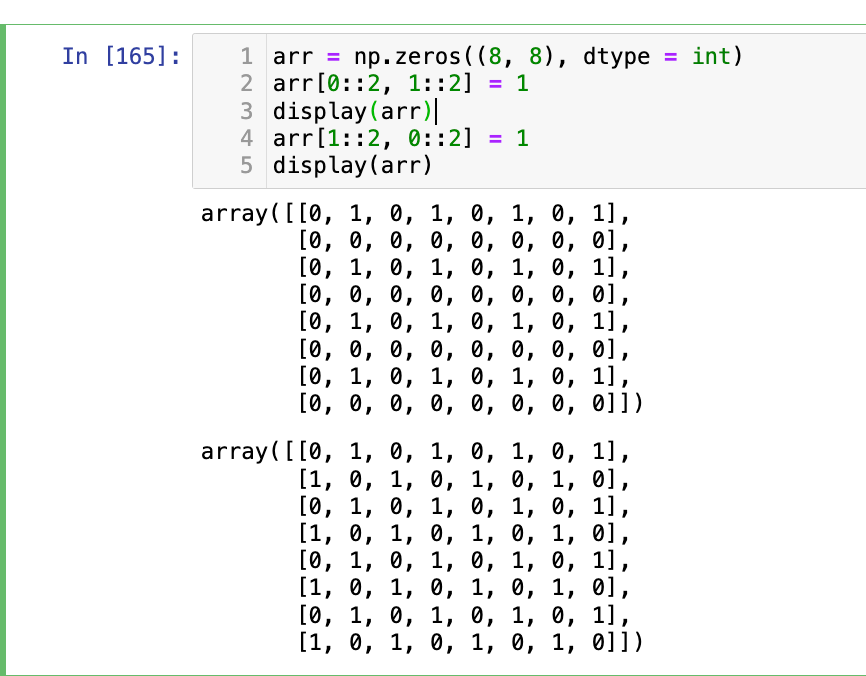The height and width of the screenshot is (676, 866).
Task: Click display(arr) on line 3
Action: (352, 110)
